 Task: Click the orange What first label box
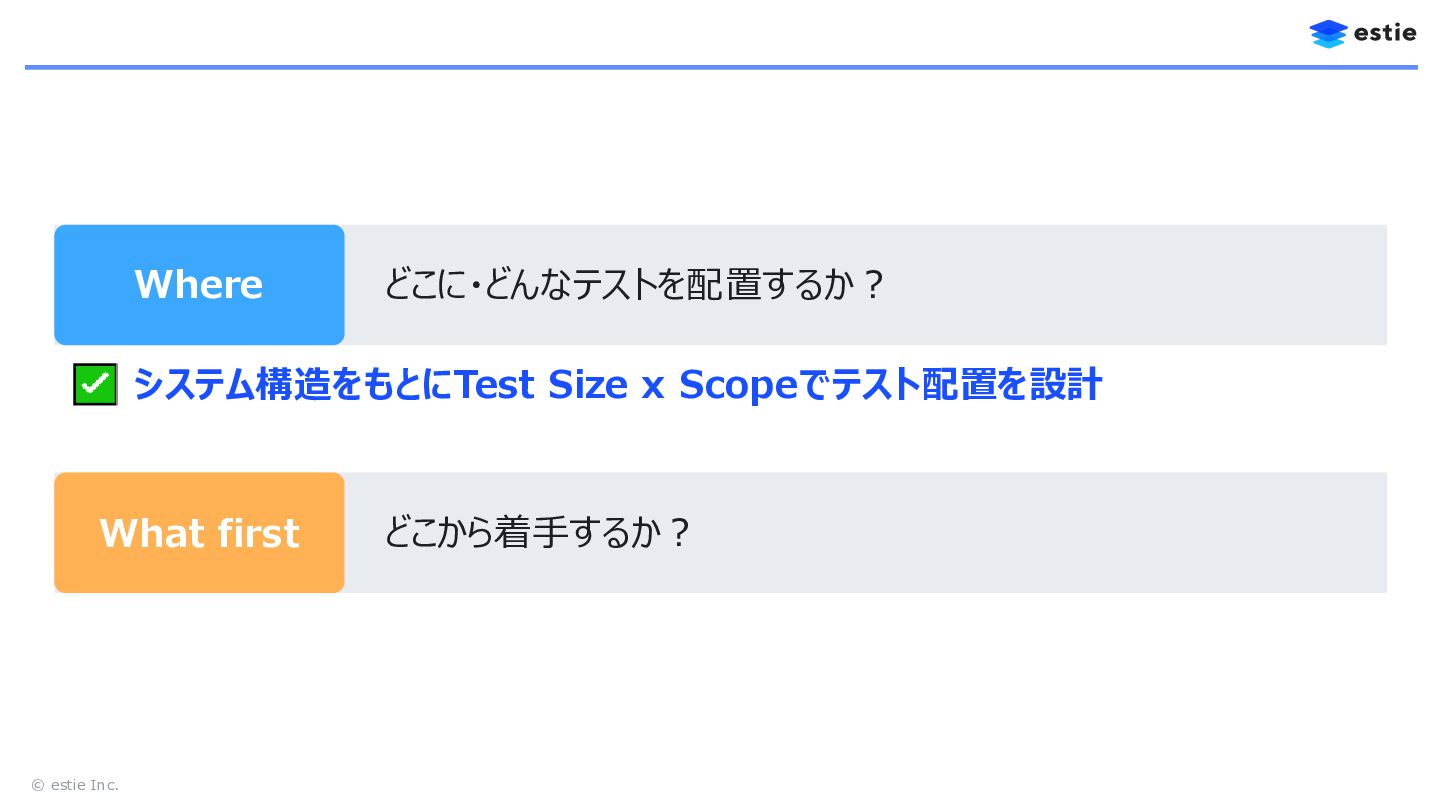199,533
